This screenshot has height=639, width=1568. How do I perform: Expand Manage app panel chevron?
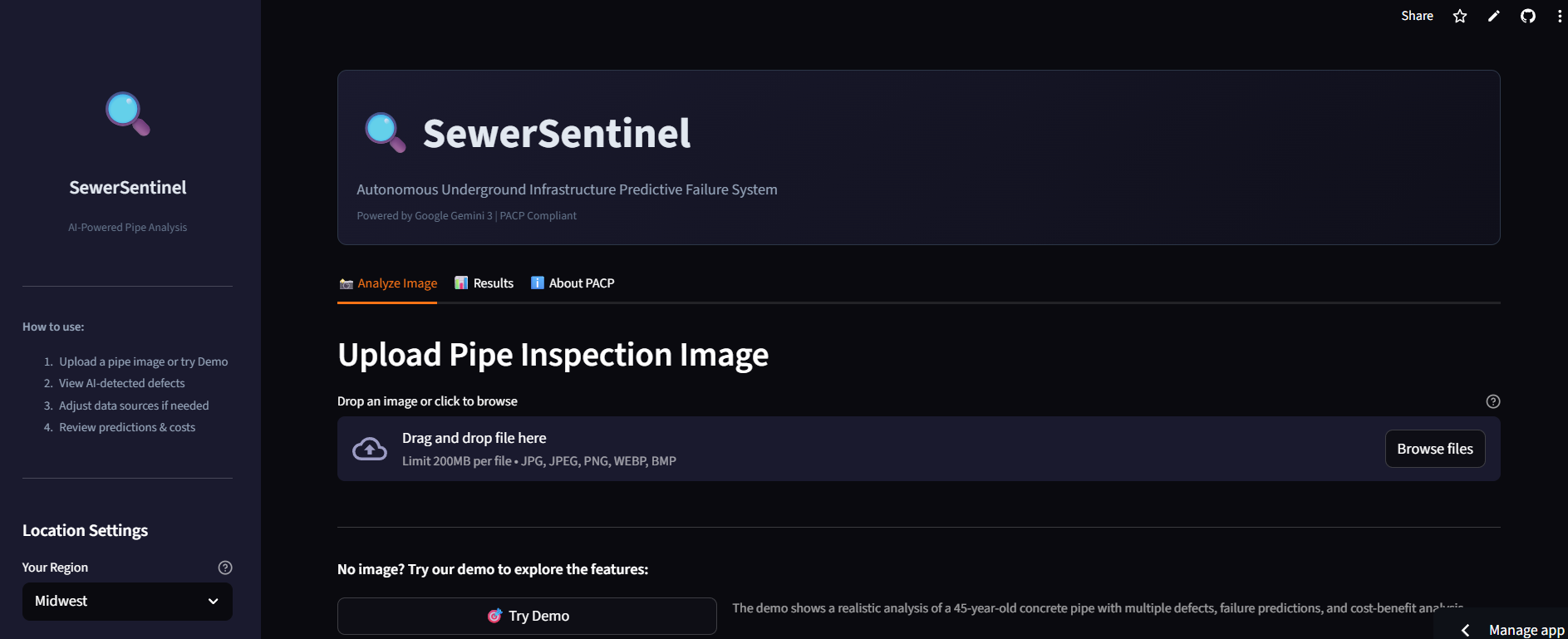1465,630
